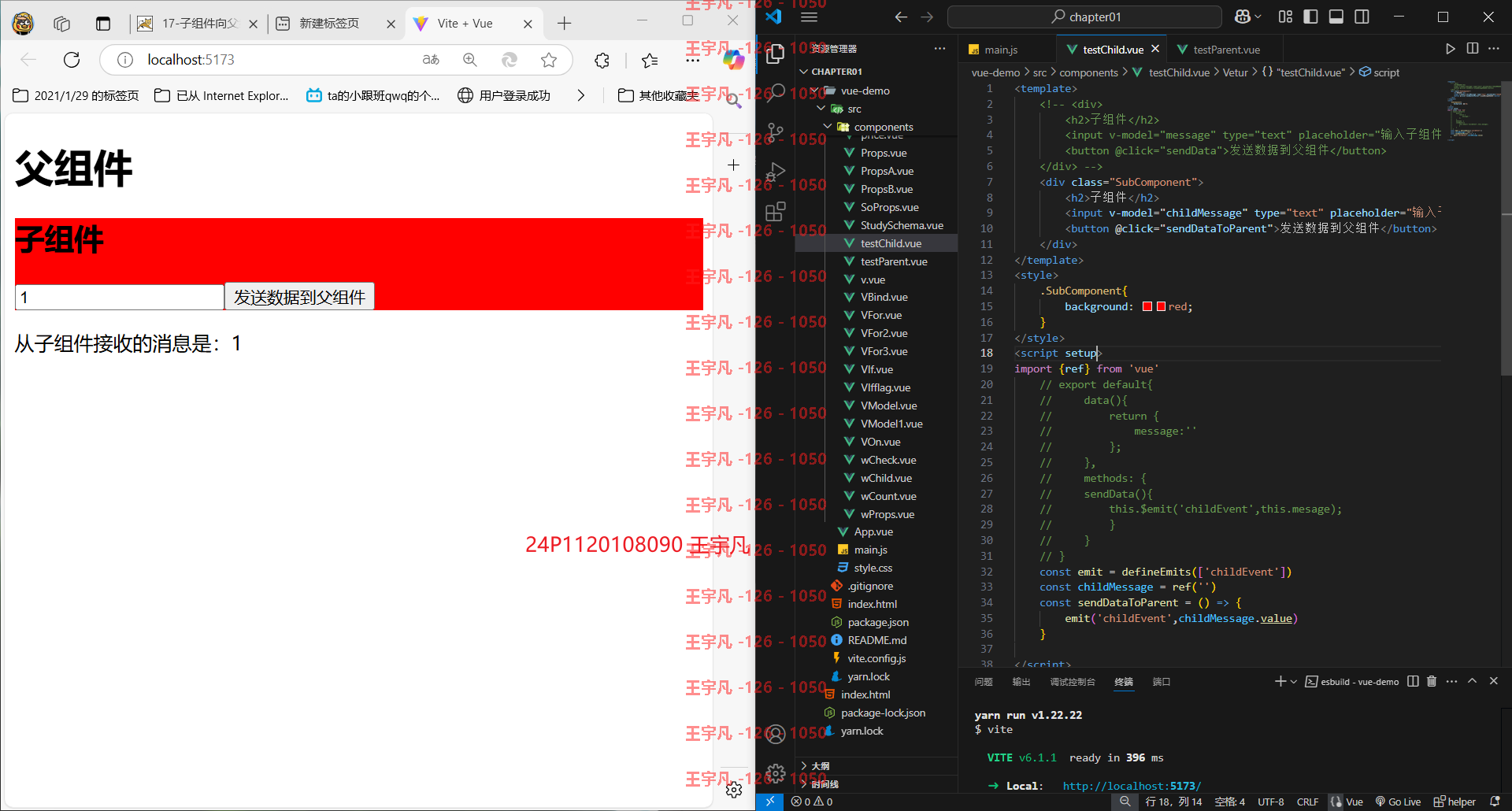Go back with the VS Code navigation arrow
This screenshot has height=811, width=1512.
pyautogui.click(x=901, y=17)
